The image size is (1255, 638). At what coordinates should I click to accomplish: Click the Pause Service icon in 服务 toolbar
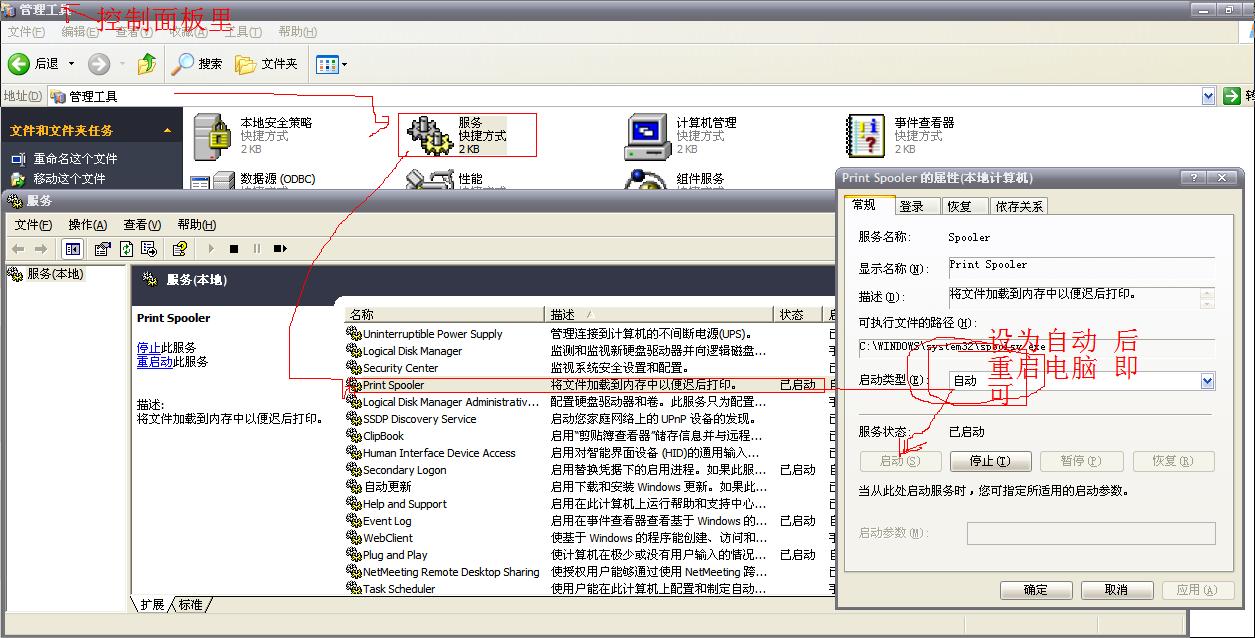pyautogui.click(x=257, y=249)
